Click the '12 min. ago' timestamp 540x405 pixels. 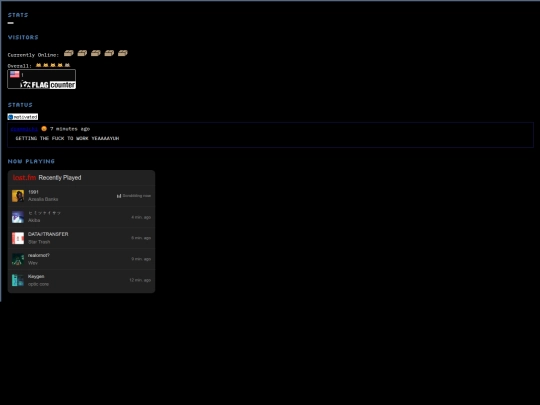click(x=140, y=280)
